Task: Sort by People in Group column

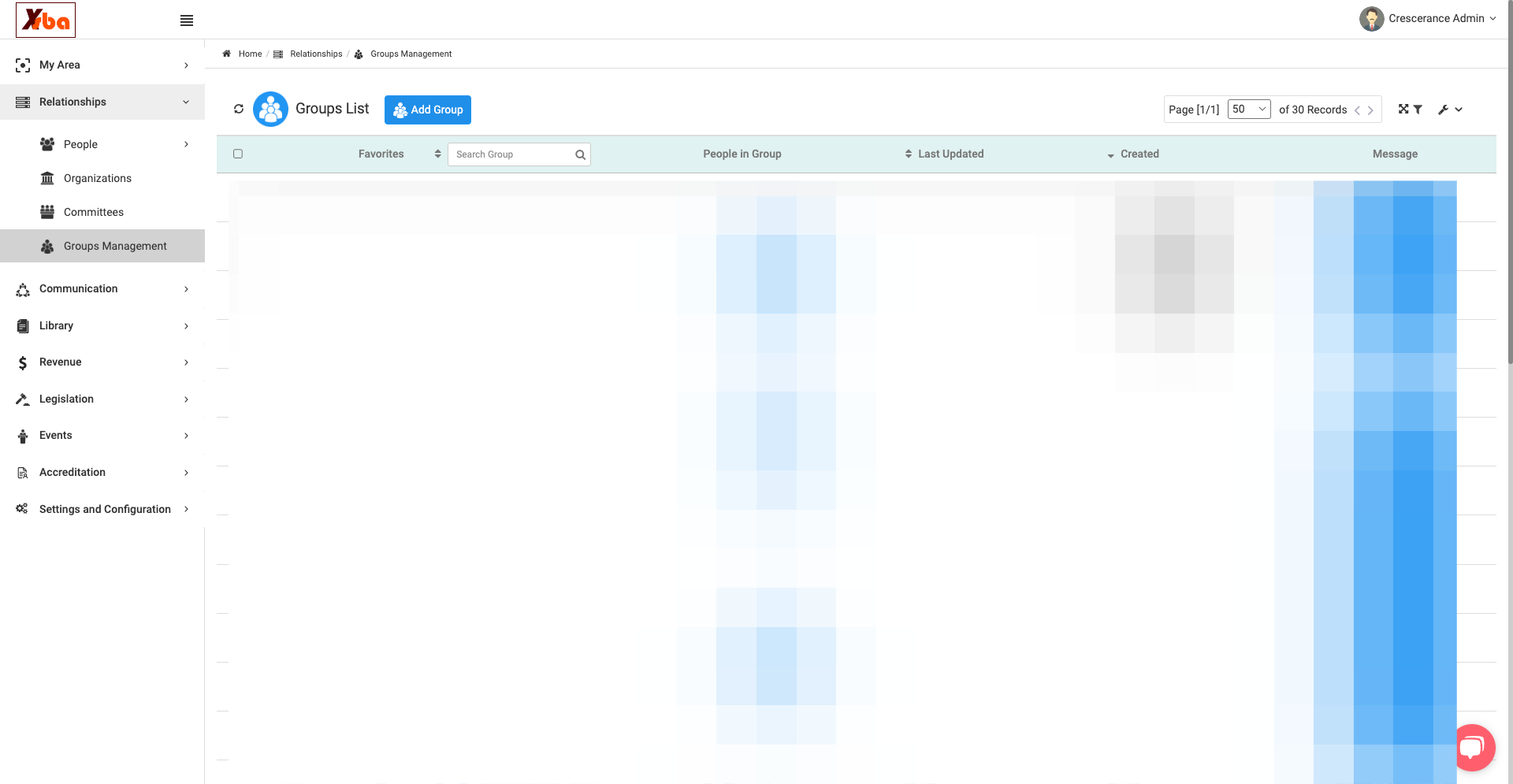Action: tap(742, 154)
